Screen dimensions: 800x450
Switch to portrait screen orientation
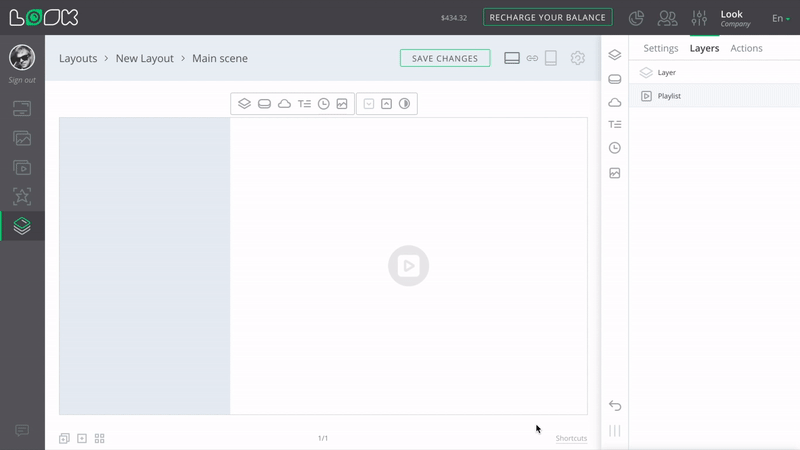551,58
